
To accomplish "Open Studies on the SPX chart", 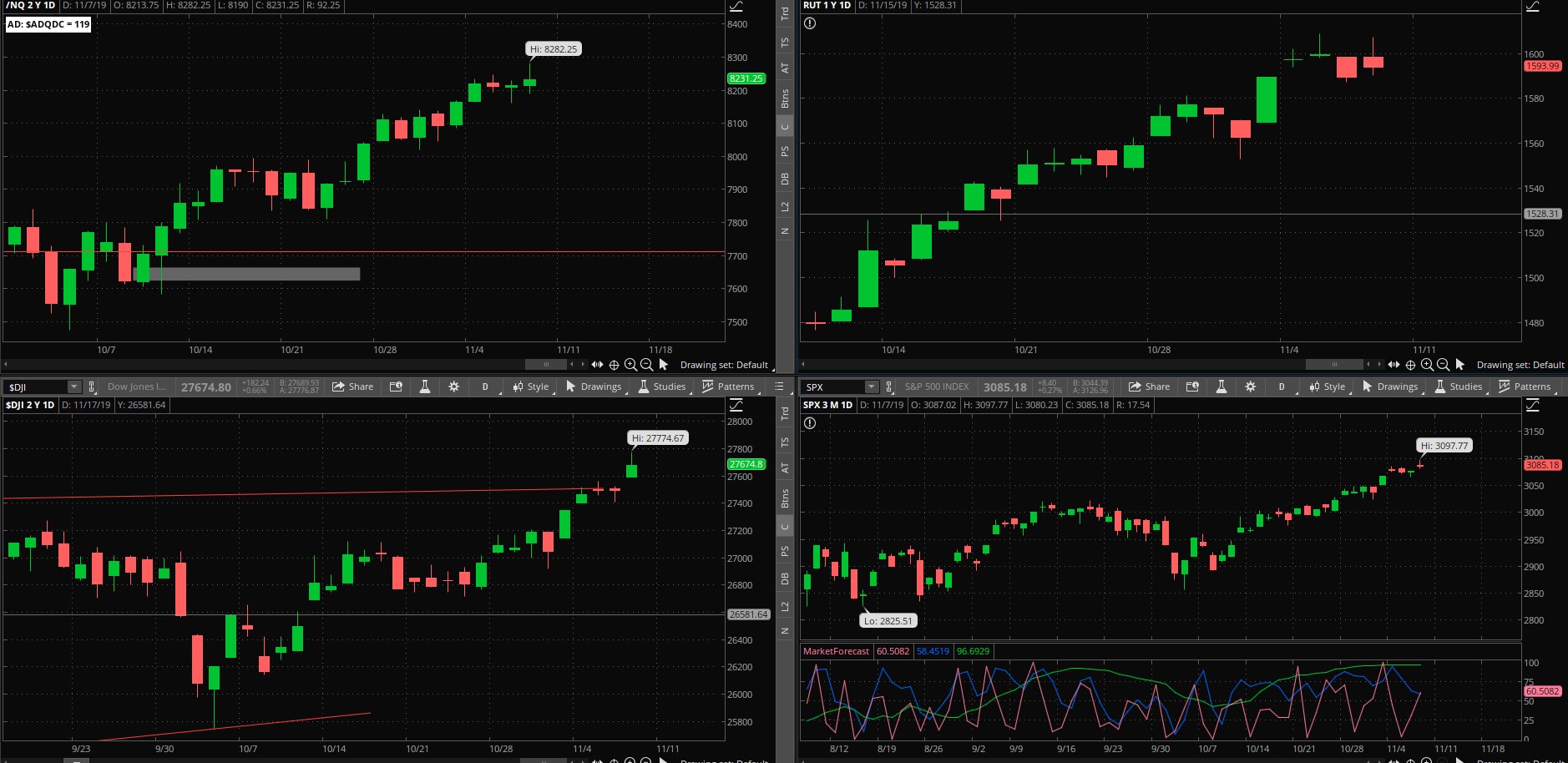I will pos(1459,387).
